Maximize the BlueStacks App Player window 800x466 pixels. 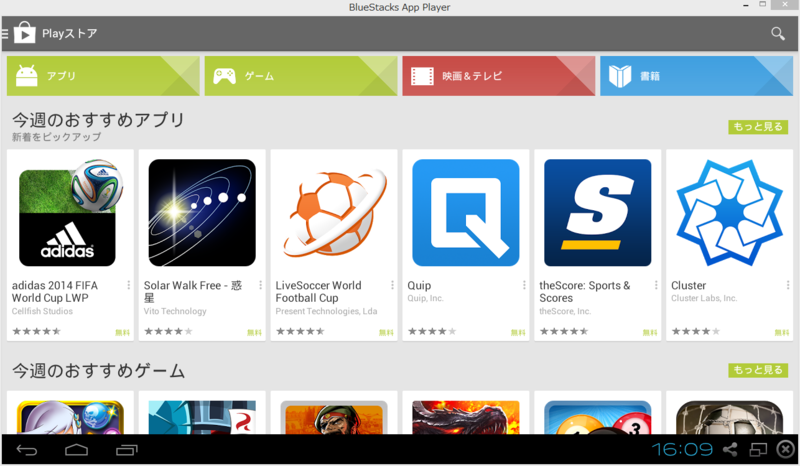[763, 5]
